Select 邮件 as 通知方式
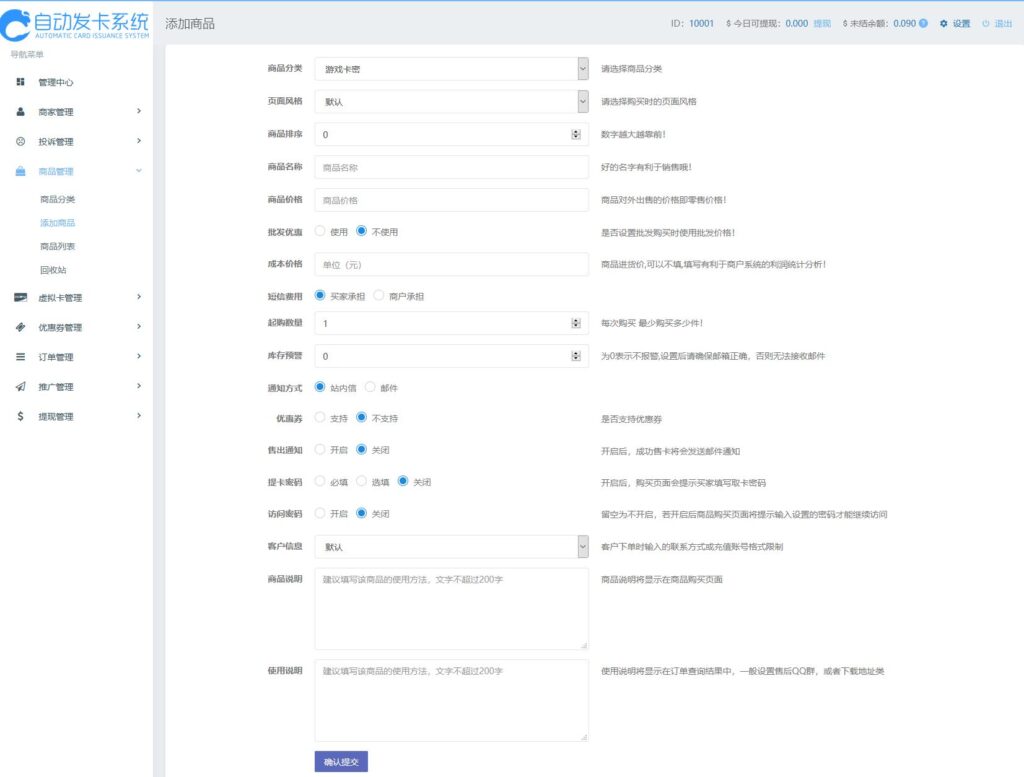1024x777 pixels. click(371, 387)
